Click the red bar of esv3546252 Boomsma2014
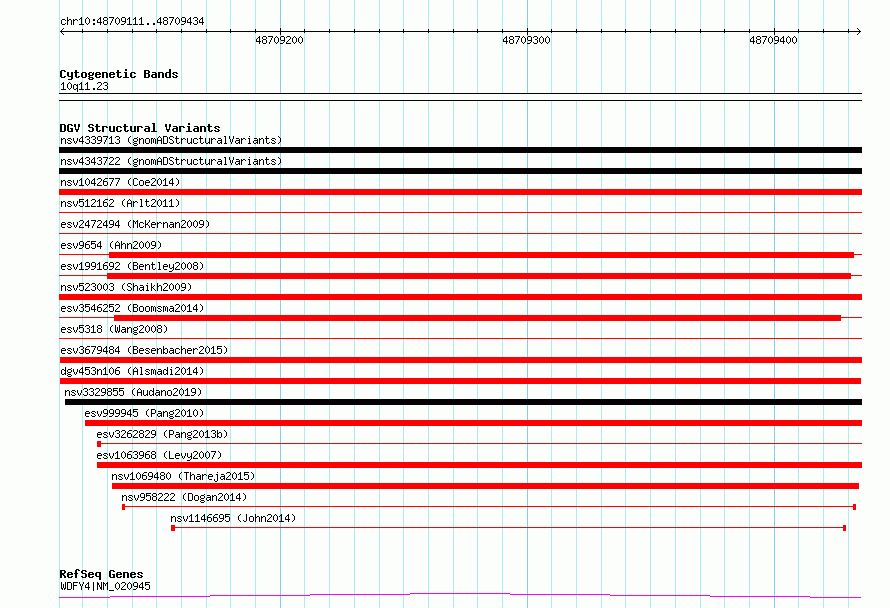 point(477,318)
